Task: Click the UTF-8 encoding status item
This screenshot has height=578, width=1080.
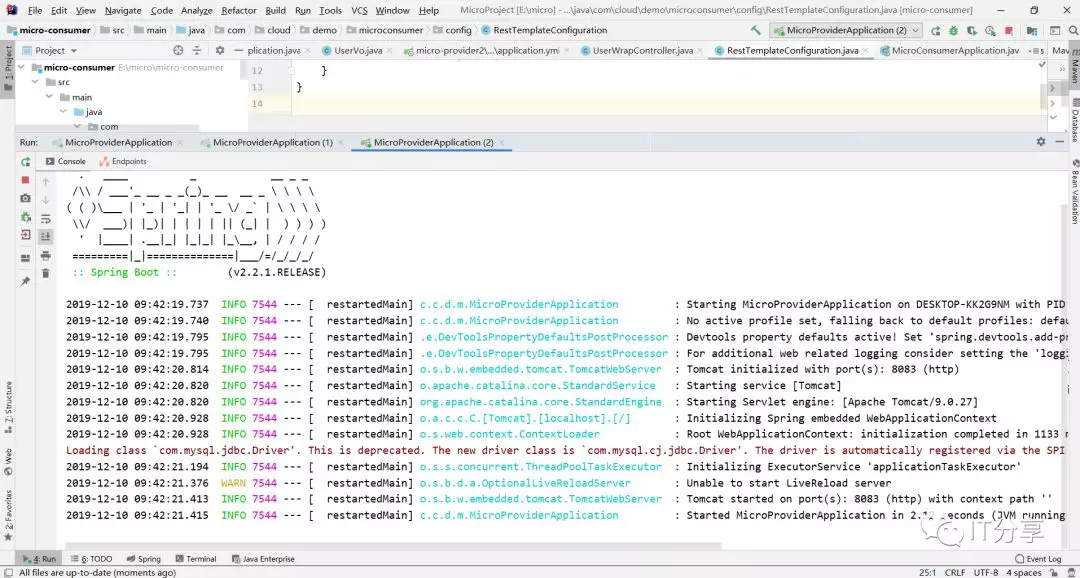Action: coord(986,572)
